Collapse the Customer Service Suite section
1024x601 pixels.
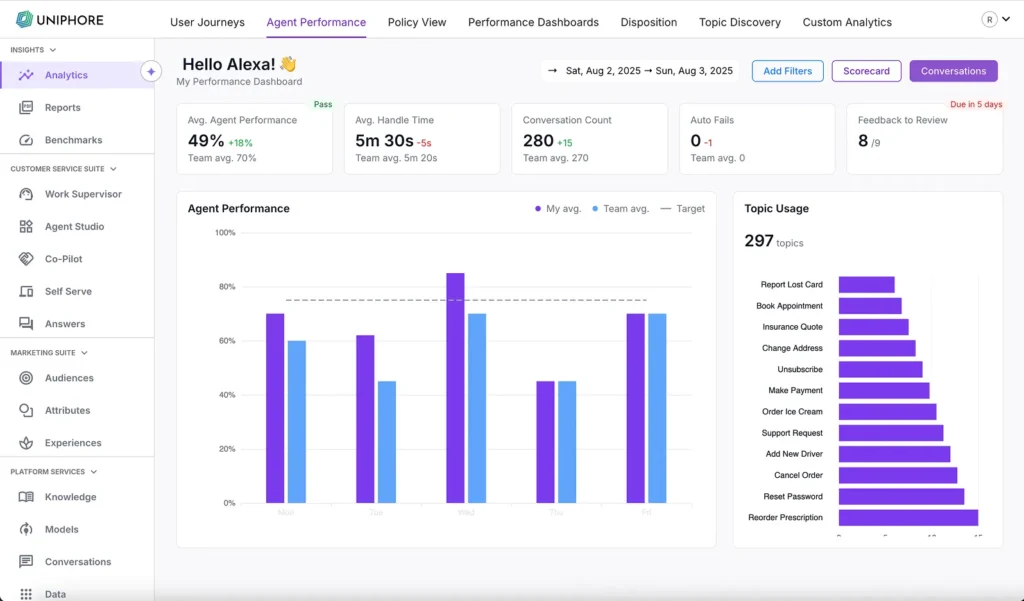[x=113, y=169]
